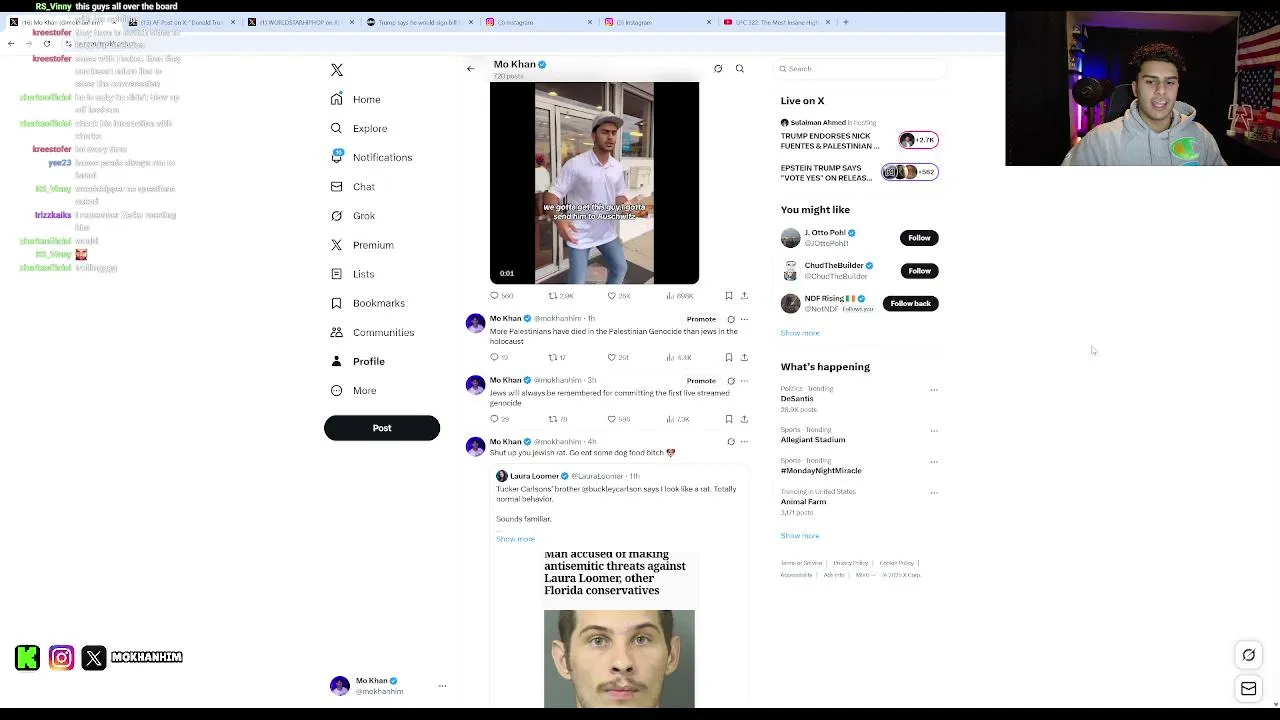Open the floating Messages button at bottom right
Image resolution: width=1280 pixels, height=720 pixels.
click(1249, 689)
